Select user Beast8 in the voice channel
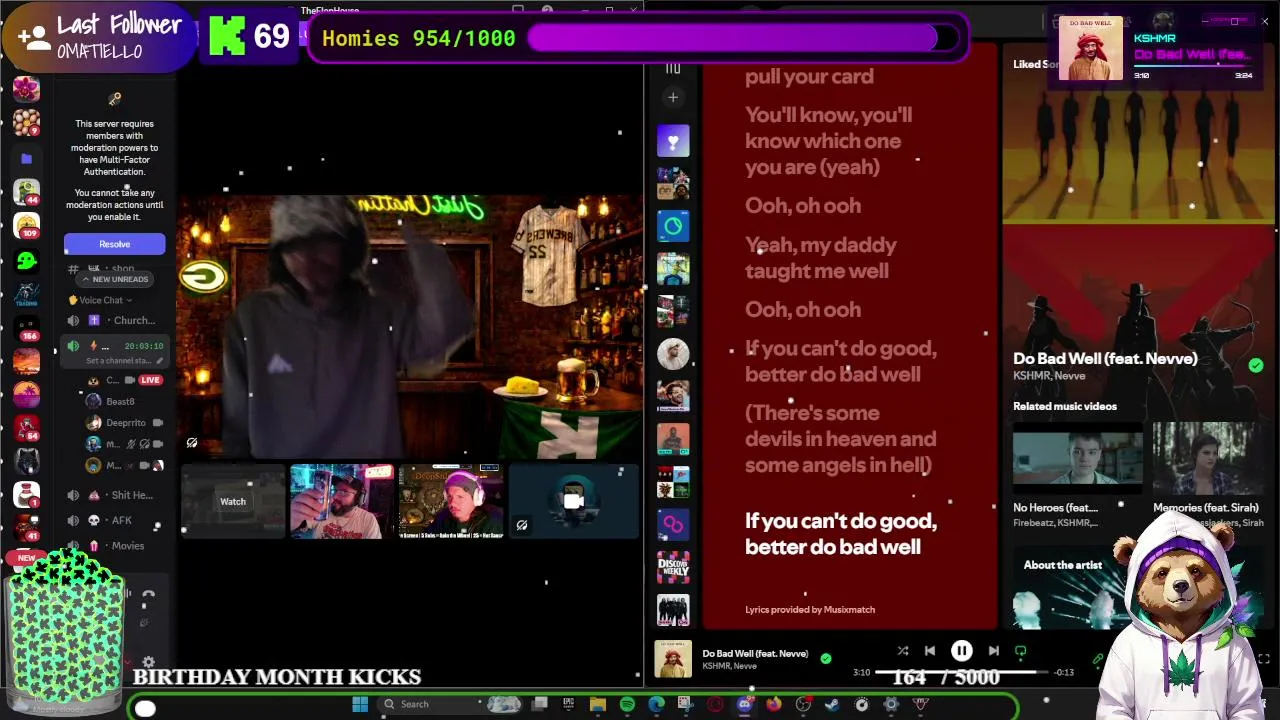The image size is (1280, 720). point(120,401)
